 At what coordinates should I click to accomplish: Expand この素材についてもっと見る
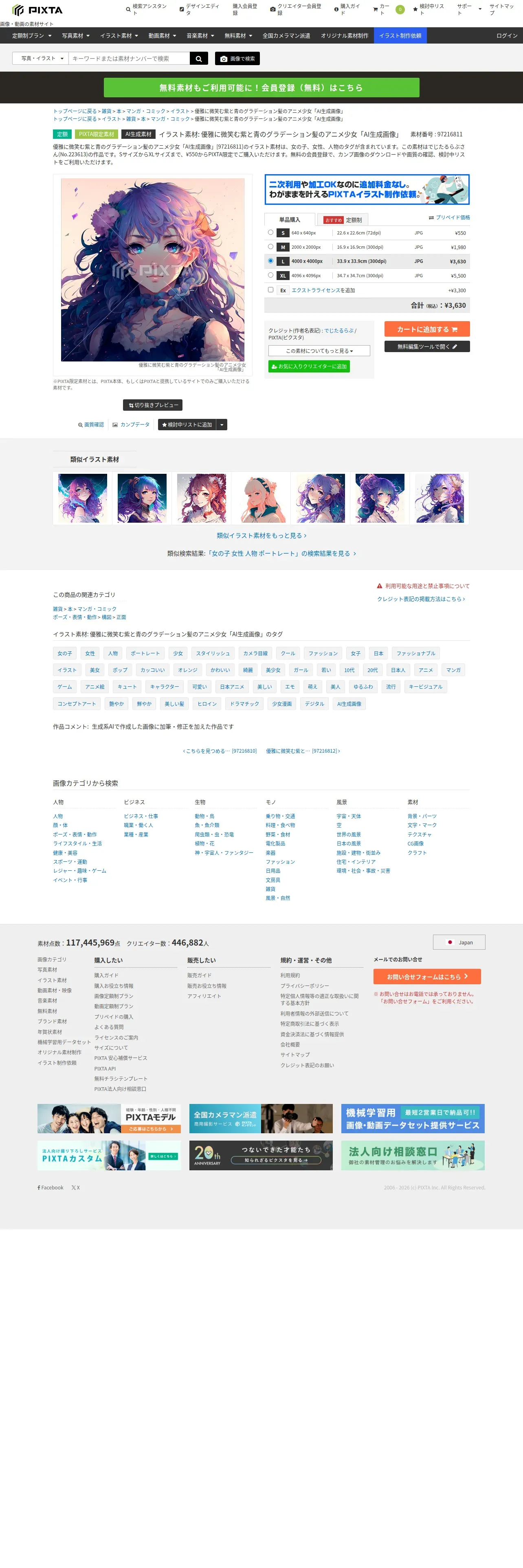(x=319, y=350)
